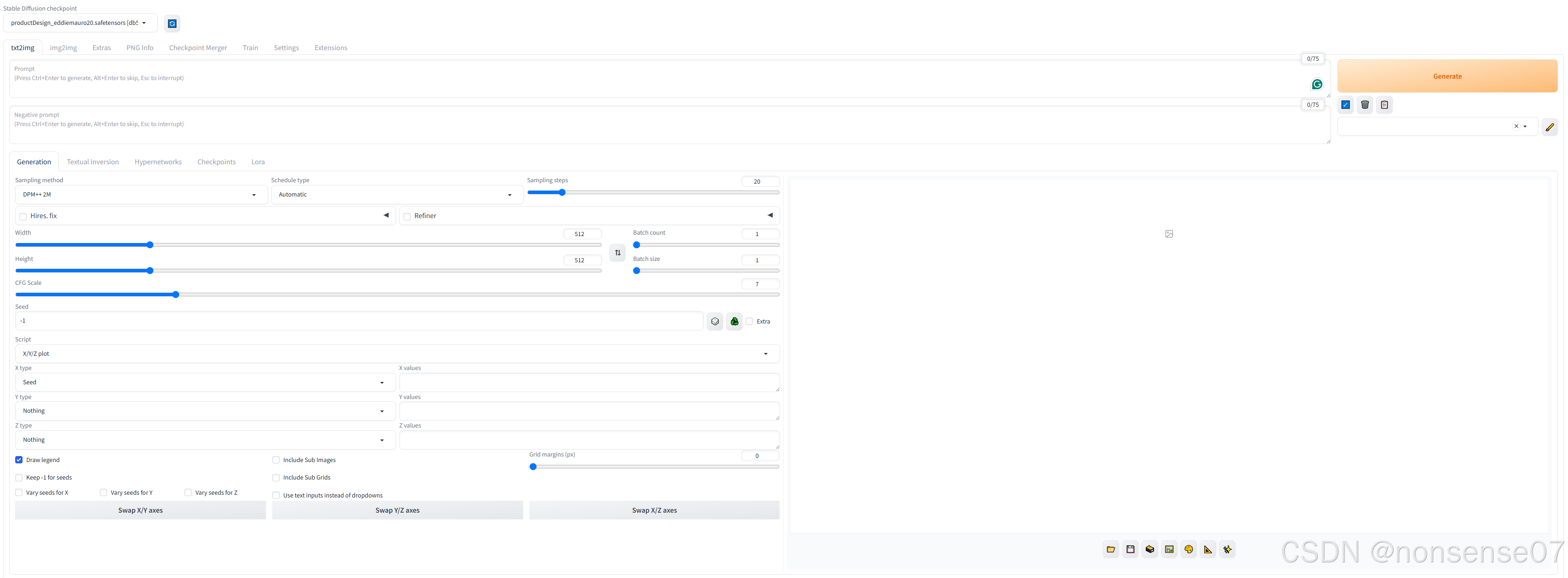Screen dimensions: 1568x578
Task: Switch to the img2img tab
Action: [63, 47]
